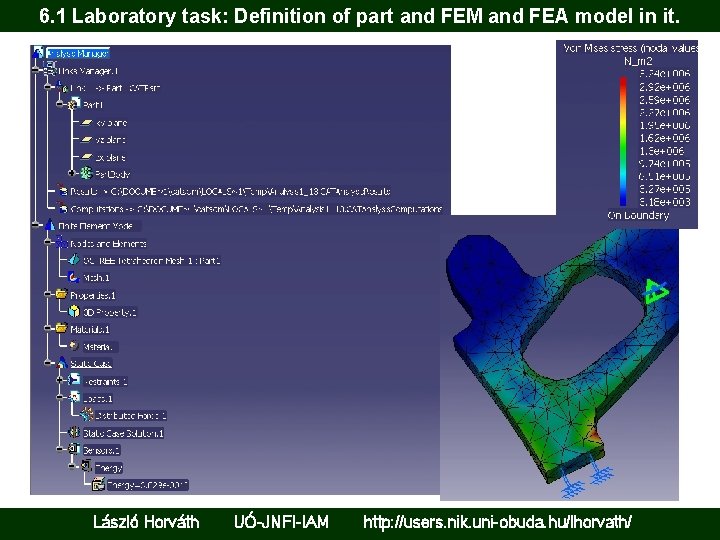
Task: Select the Computations file path row
Action: pos(256,208)
